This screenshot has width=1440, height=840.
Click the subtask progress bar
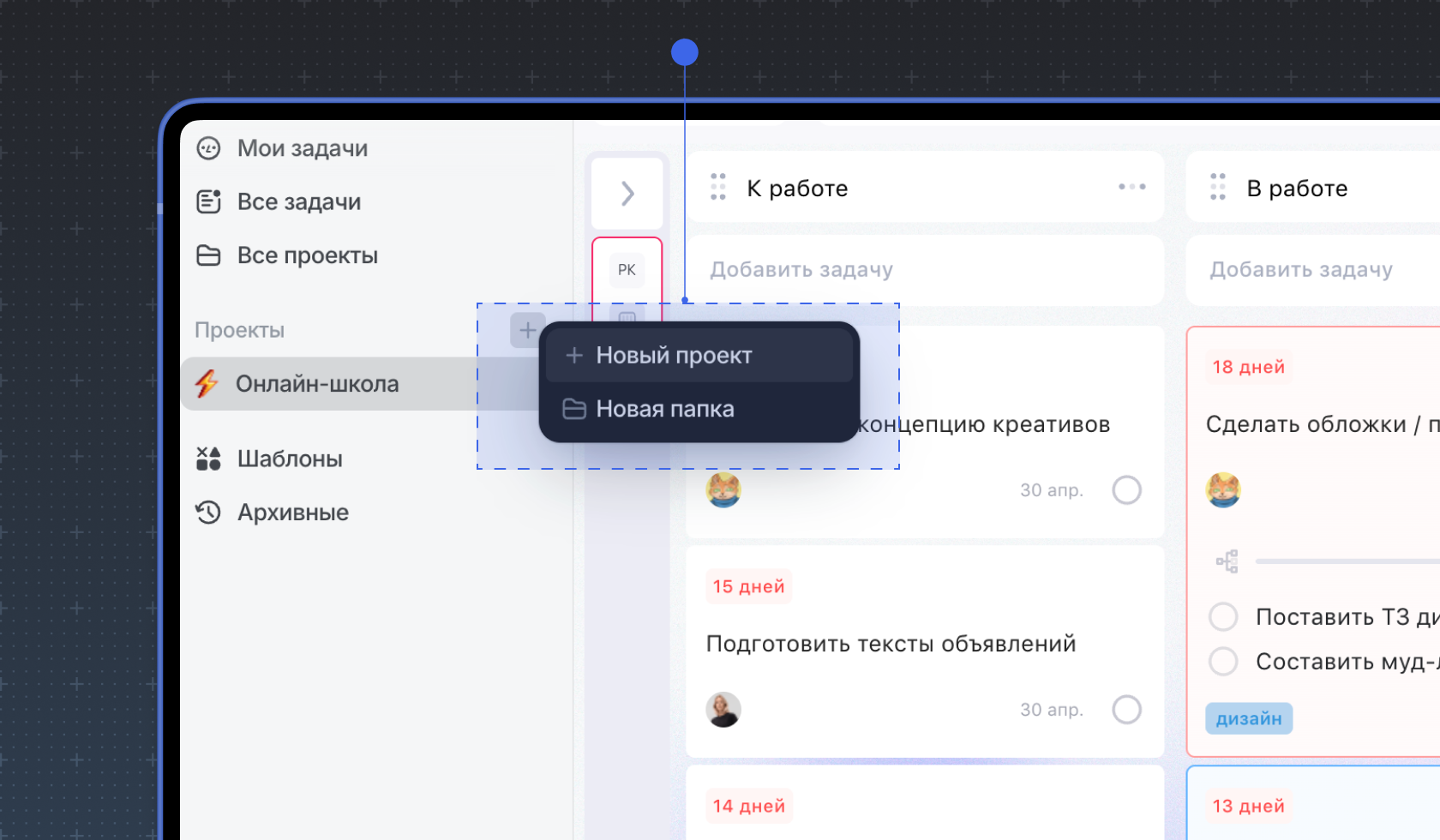(1346, 561)
